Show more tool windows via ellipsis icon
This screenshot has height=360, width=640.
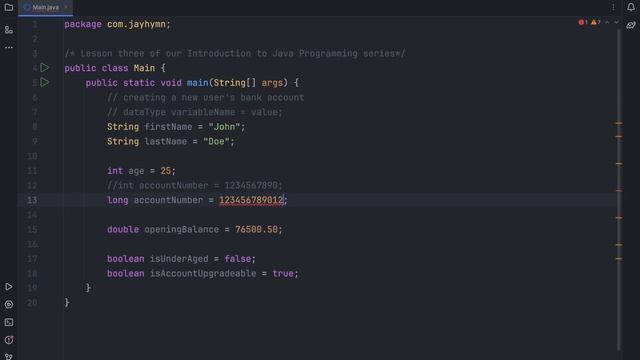pos(9,47)
